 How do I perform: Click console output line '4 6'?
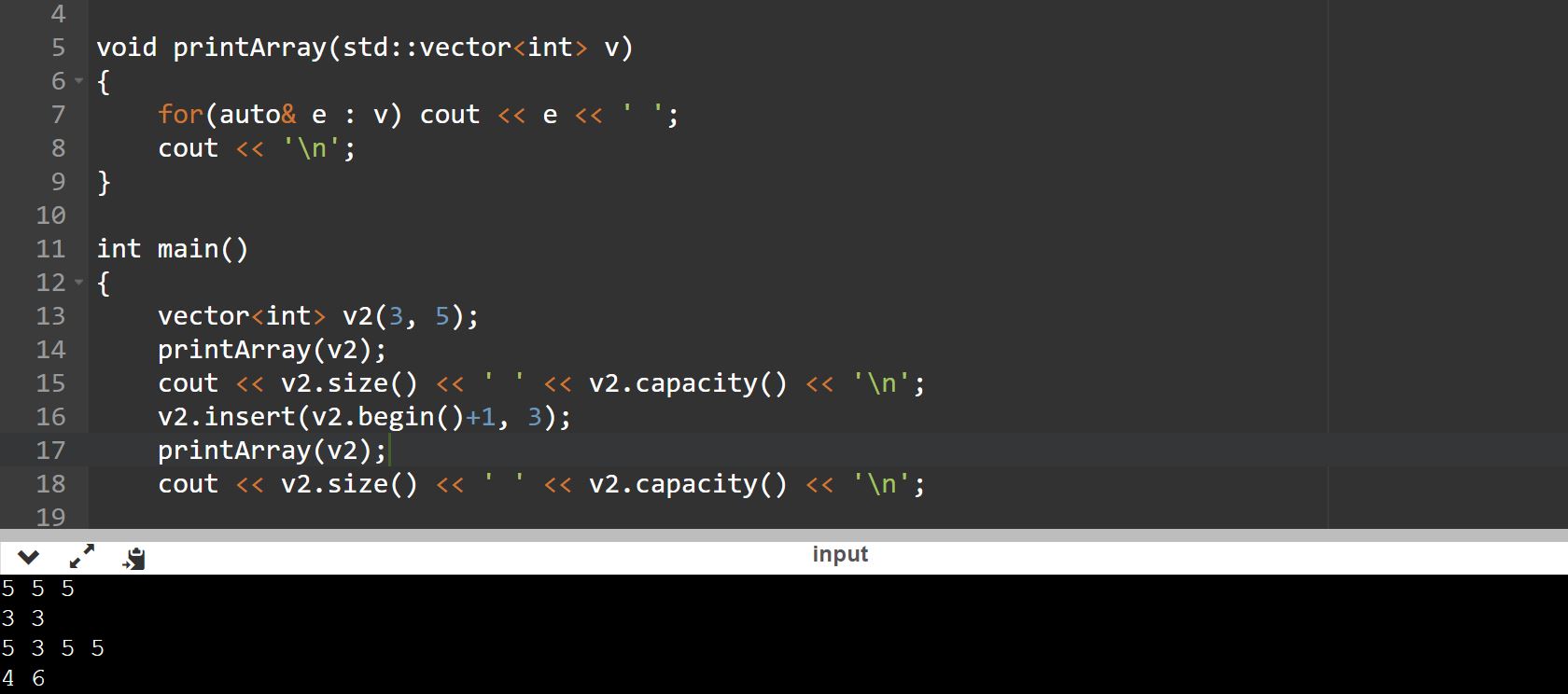pyautogui.click(x=23, y=678)
